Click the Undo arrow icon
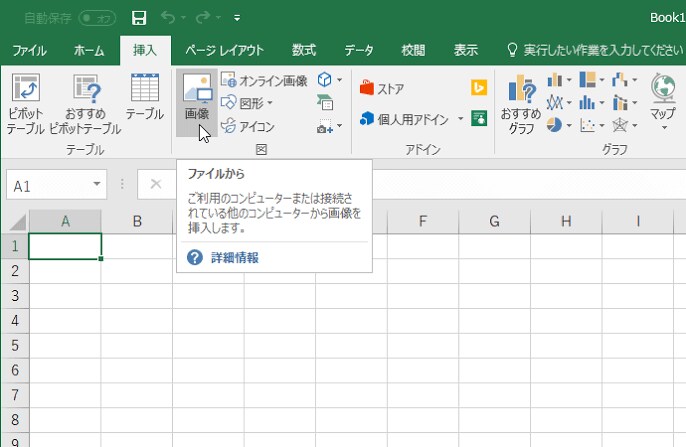This screenshot has width=686, height=447. pos(168,17)
